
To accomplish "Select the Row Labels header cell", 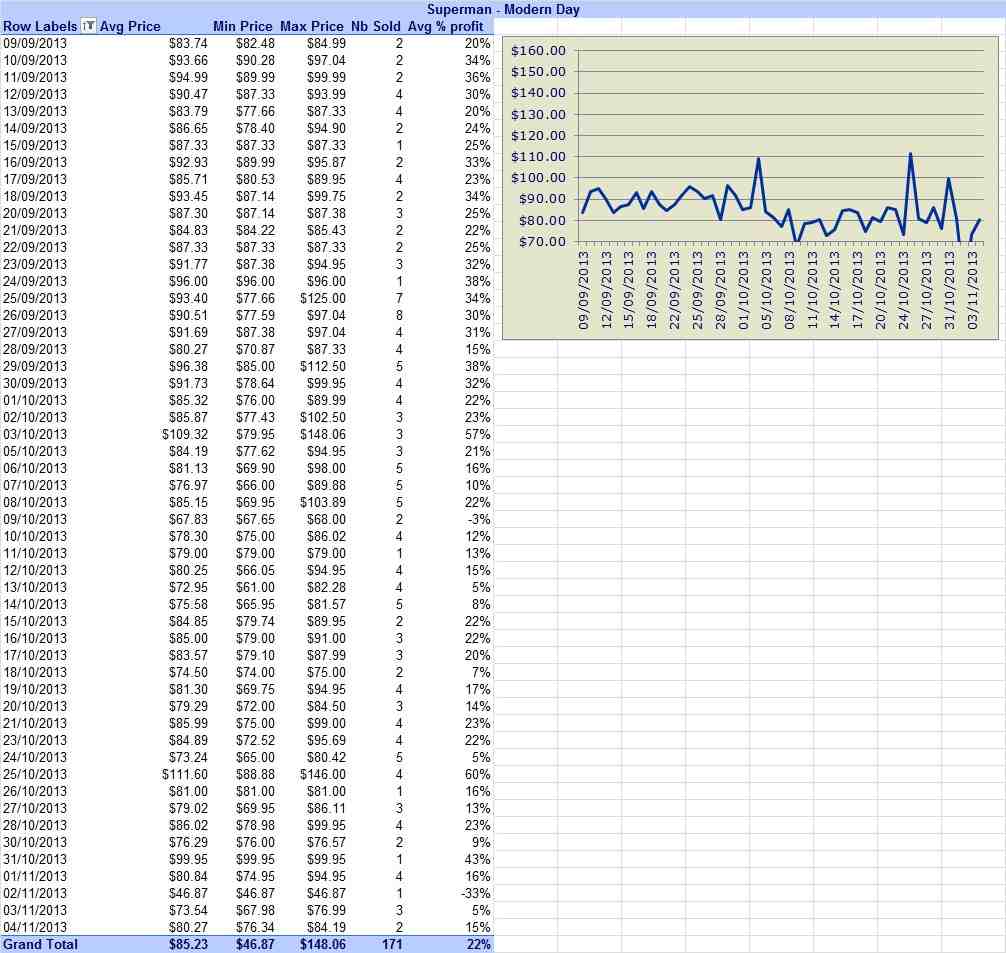I will [40, 26].
